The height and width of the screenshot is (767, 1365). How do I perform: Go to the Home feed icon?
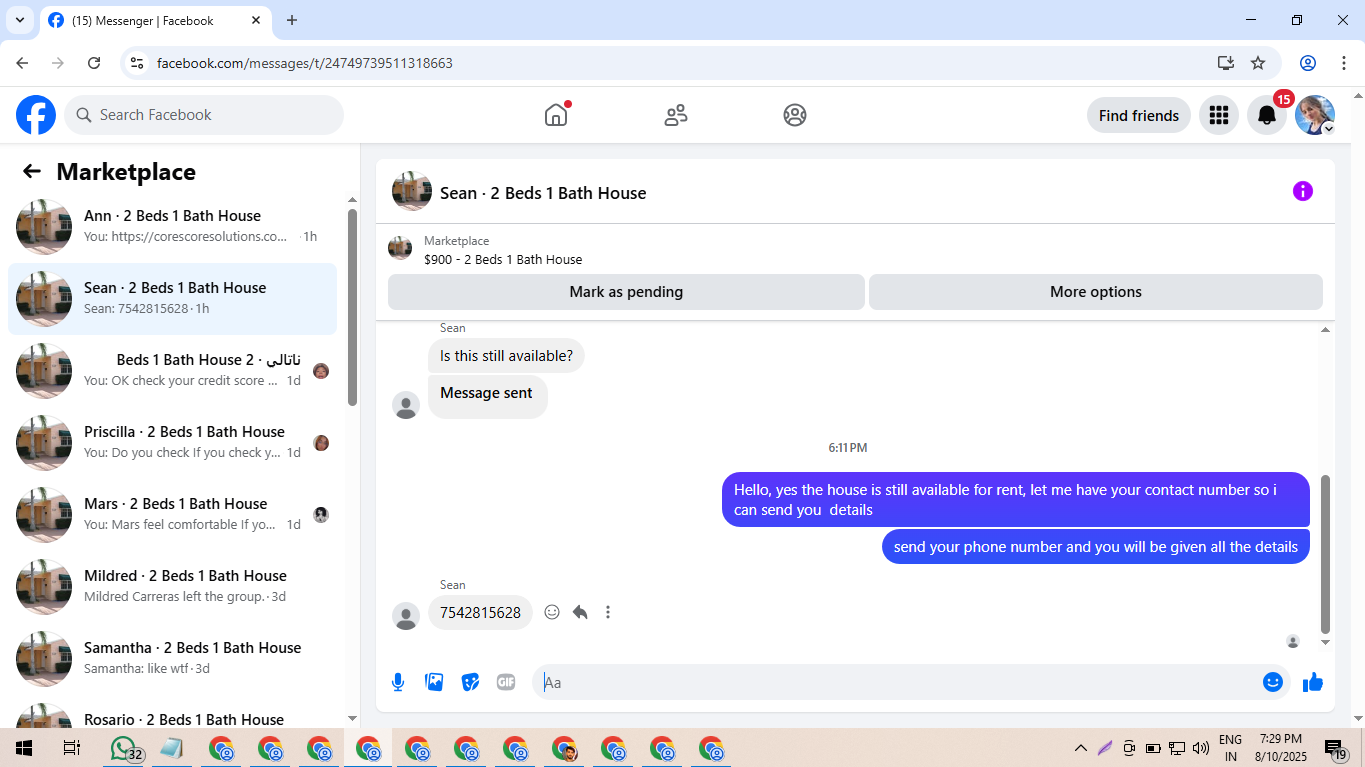[556, 115]
